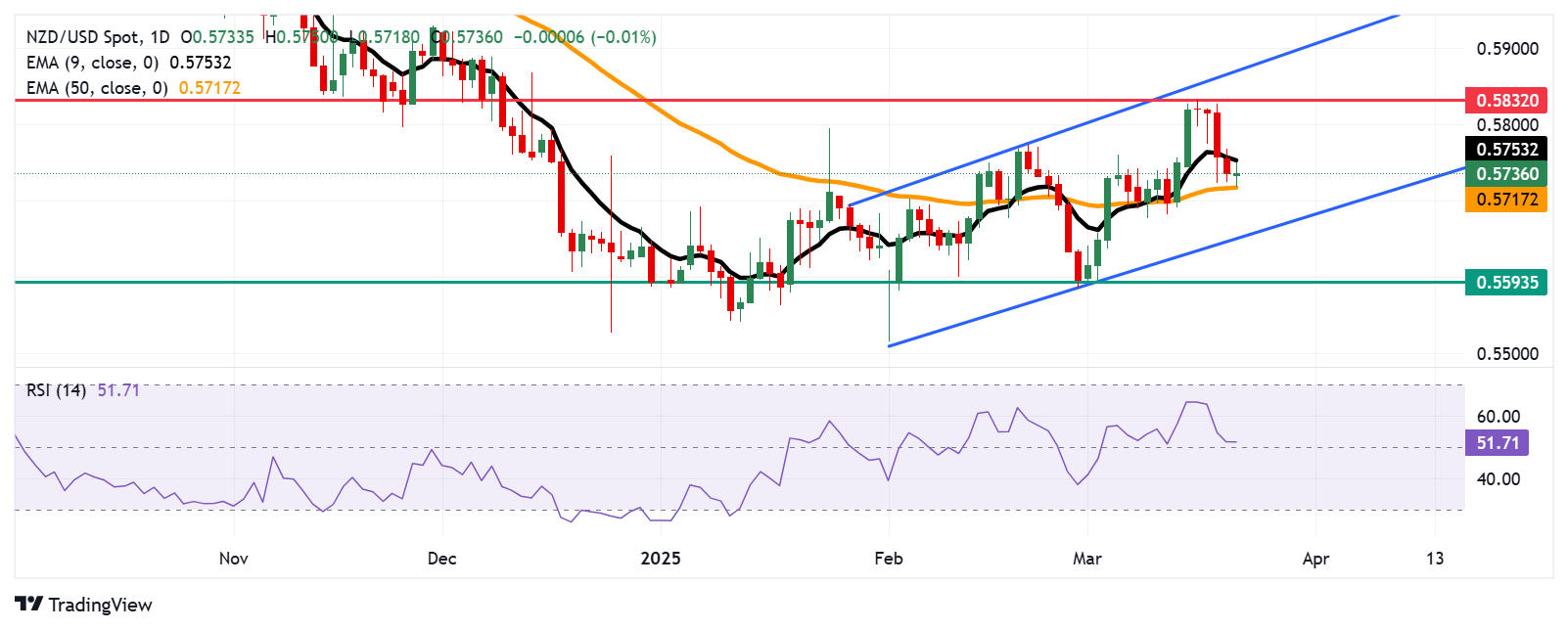Click the 60.00 level on RSI axis
1568x630 pixels.
pos(1498,417)
